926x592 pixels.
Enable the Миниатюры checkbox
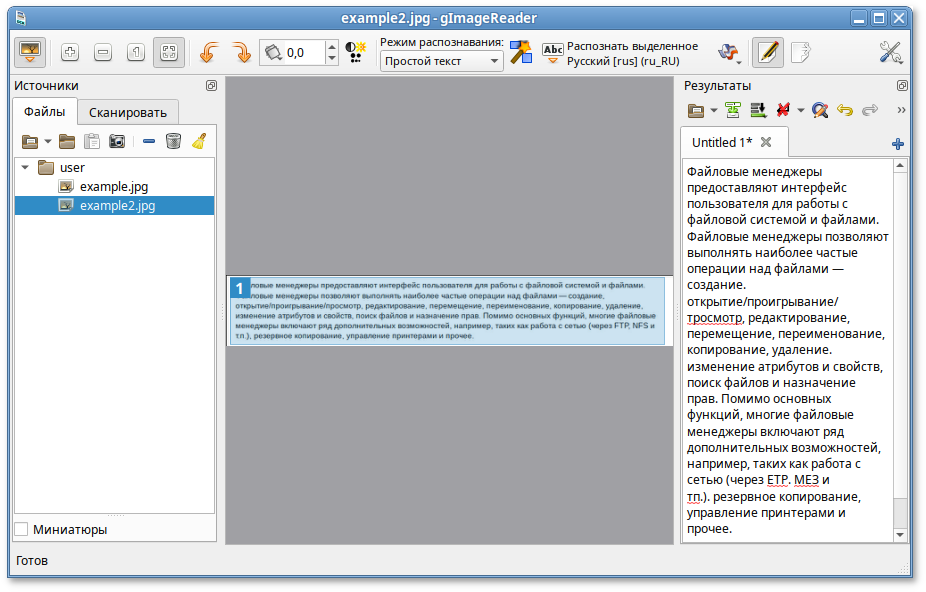21,529
